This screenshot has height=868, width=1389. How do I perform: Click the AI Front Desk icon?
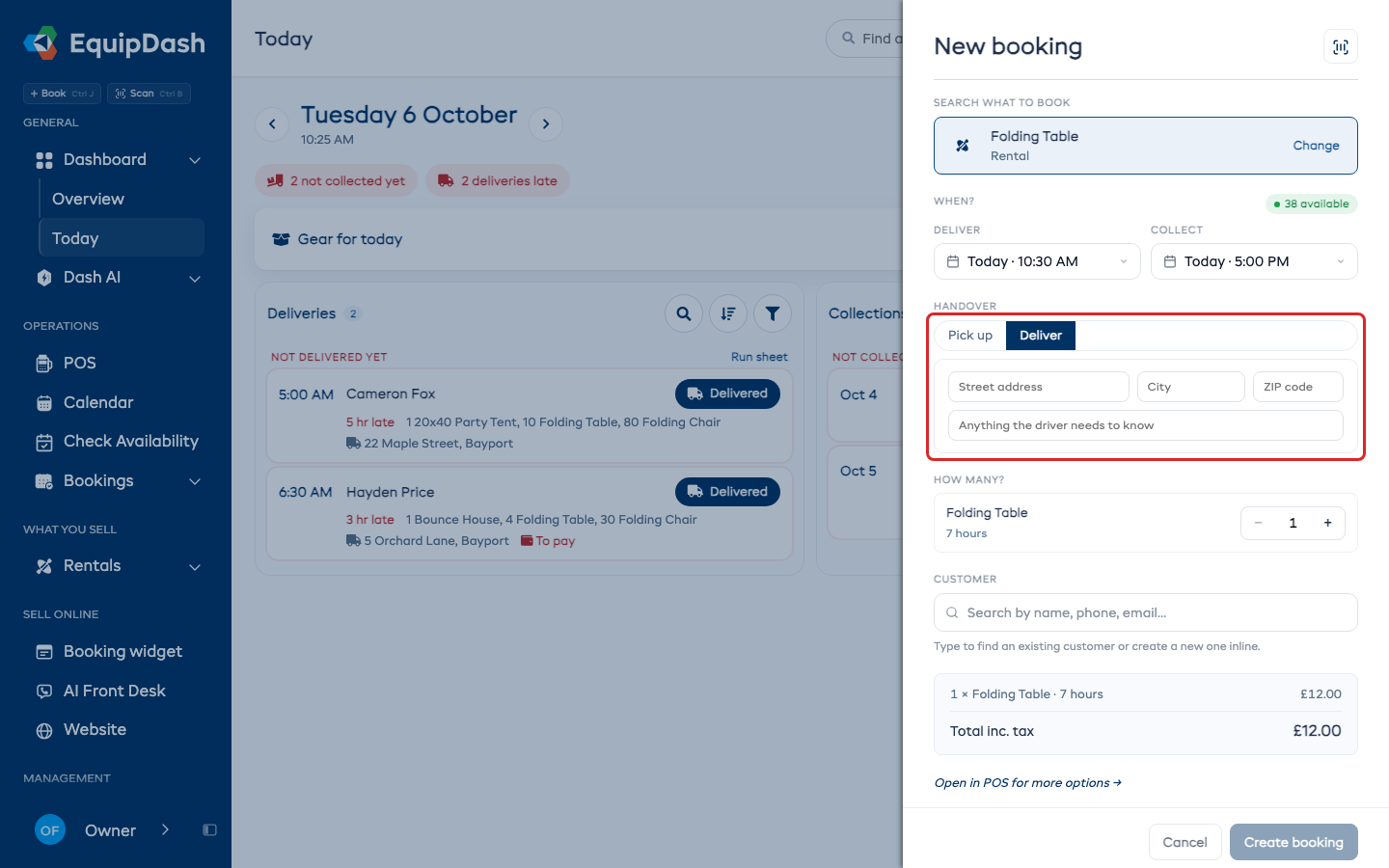pos(44,692)
